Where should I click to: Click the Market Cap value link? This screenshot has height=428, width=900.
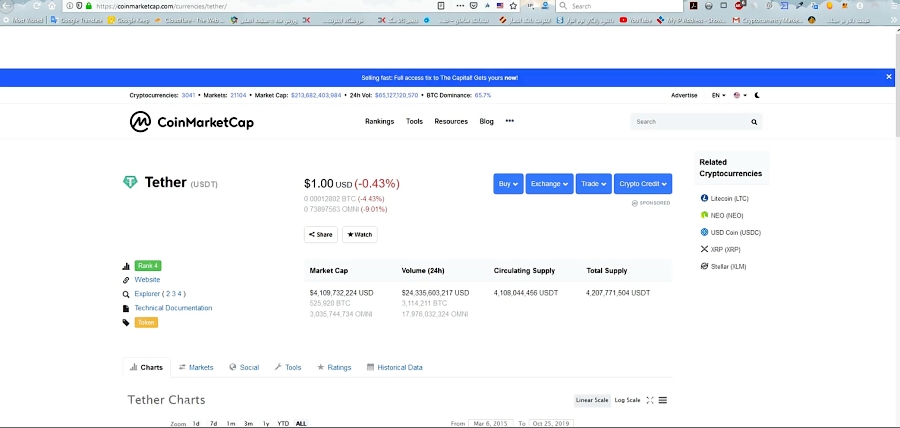(x=316, y=95)
